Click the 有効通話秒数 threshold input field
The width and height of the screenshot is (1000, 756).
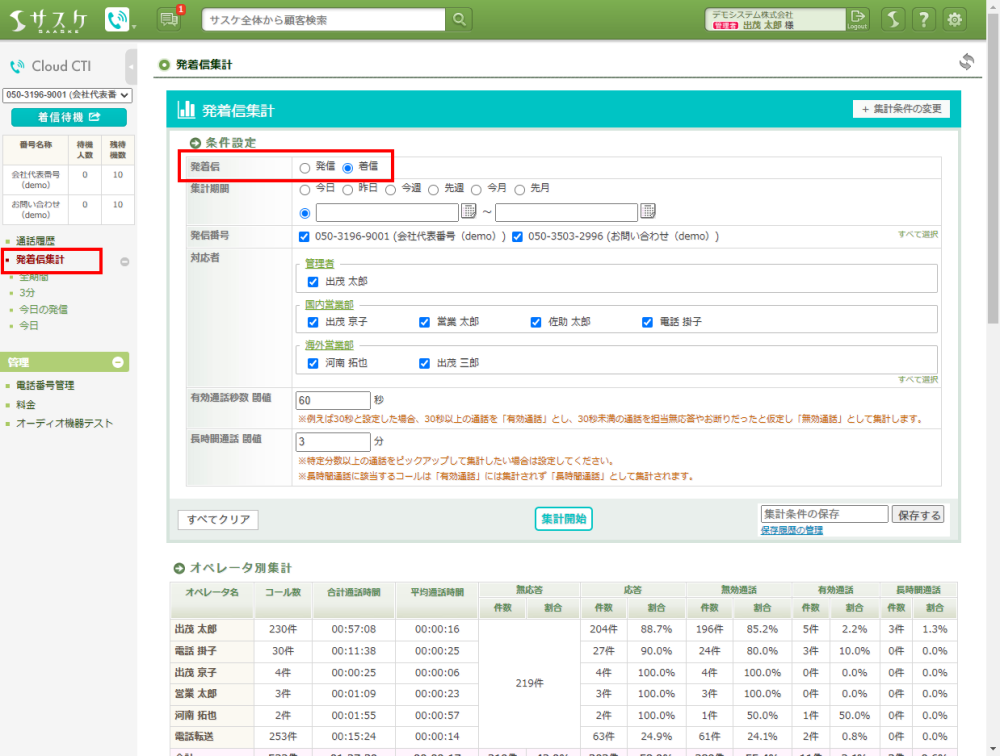[x=332, y=400]
